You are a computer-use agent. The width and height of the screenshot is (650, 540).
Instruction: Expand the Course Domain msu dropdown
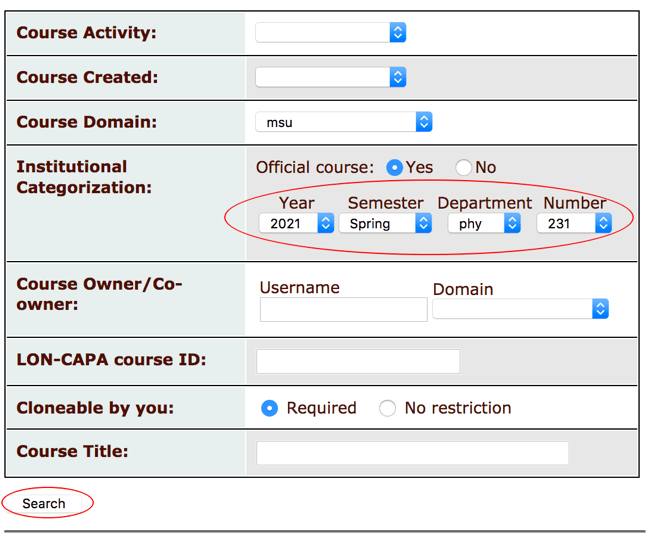[343, 122]
